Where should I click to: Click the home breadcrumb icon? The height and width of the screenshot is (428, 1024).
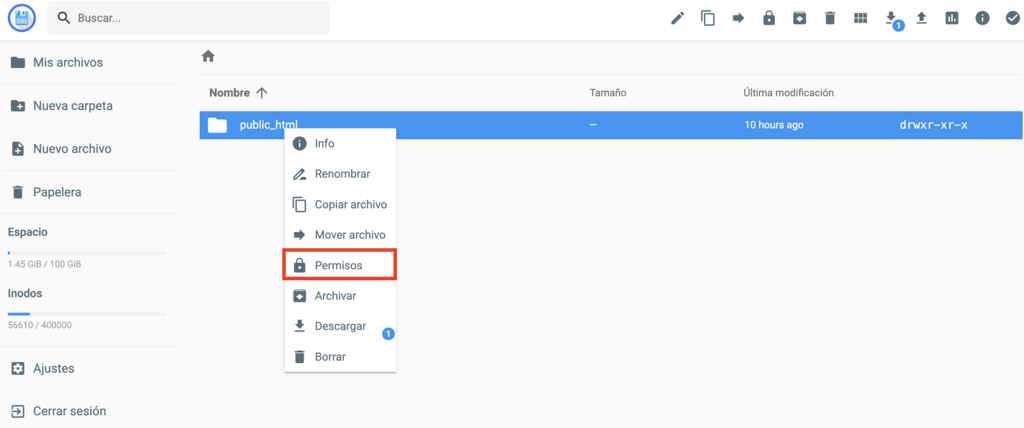(208, 56)
